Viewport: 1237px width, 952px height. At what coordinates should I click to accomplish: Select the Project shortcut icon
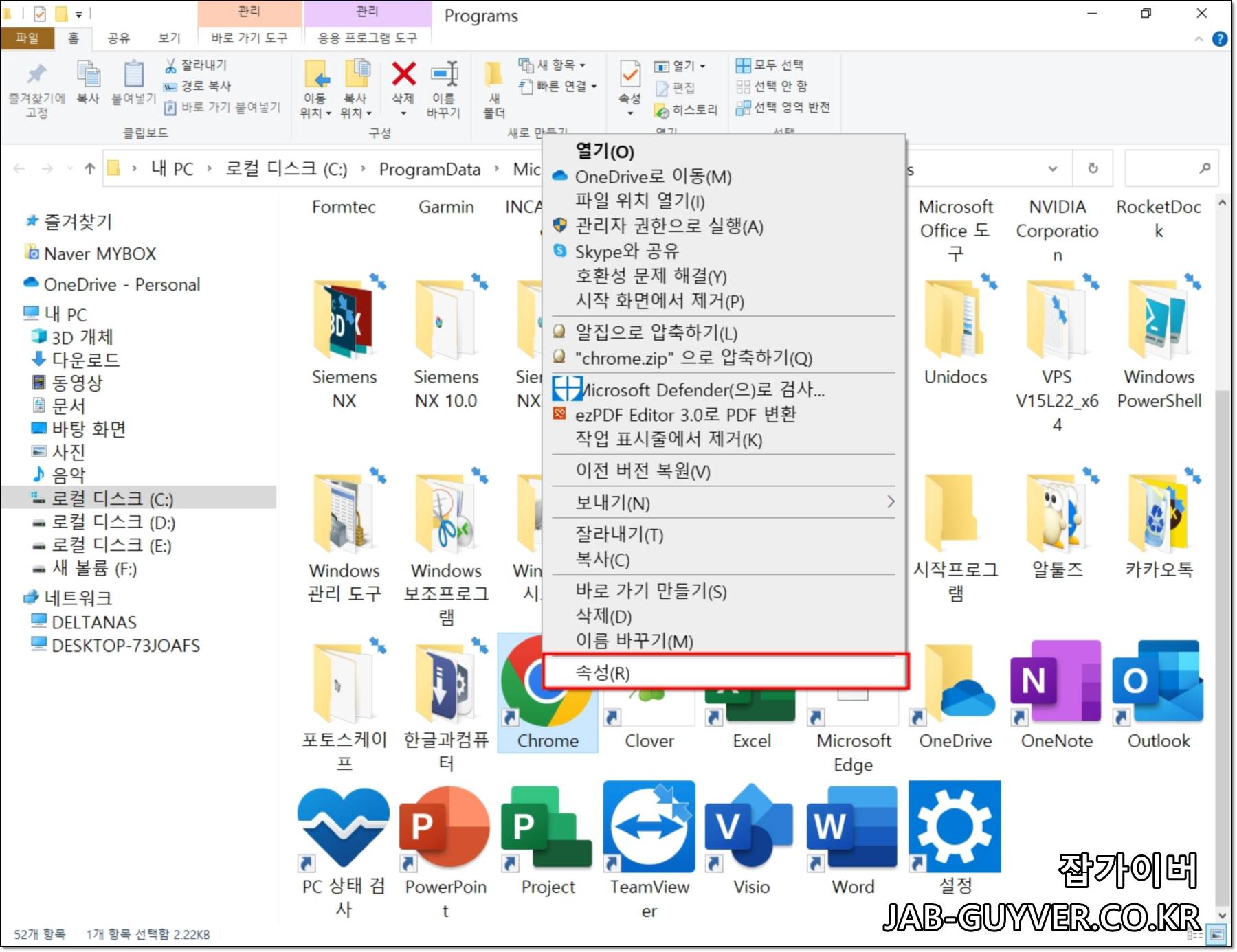(547, 828)
